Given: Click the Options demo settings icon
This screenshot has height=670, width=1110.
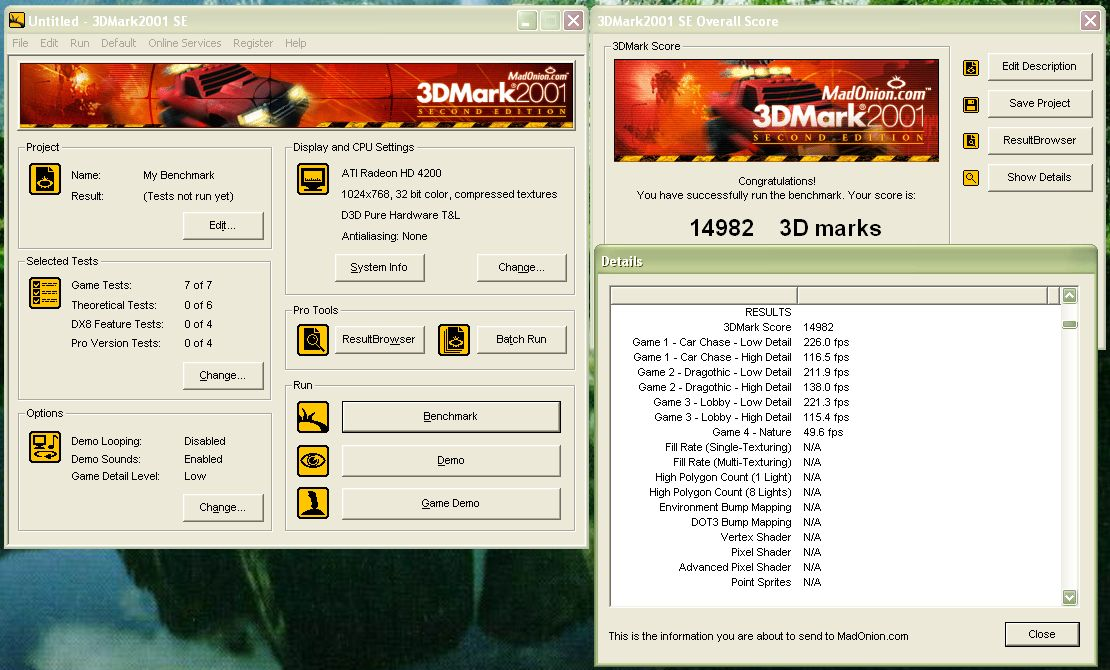Looking at the screenshot, I should click(45, 448).
